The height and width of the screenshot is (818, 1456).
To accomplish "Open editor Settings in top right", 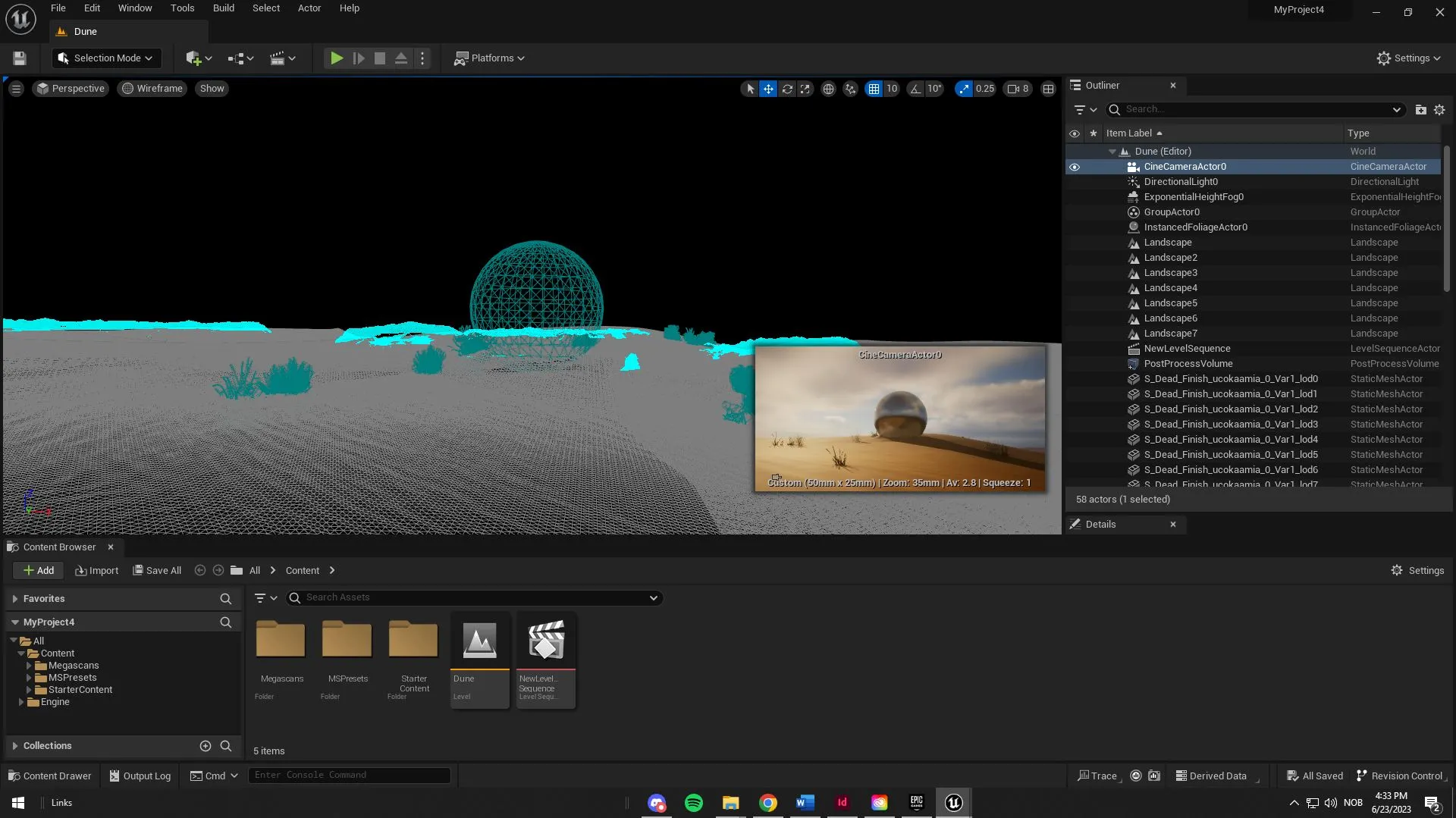I will (1408, 58).
